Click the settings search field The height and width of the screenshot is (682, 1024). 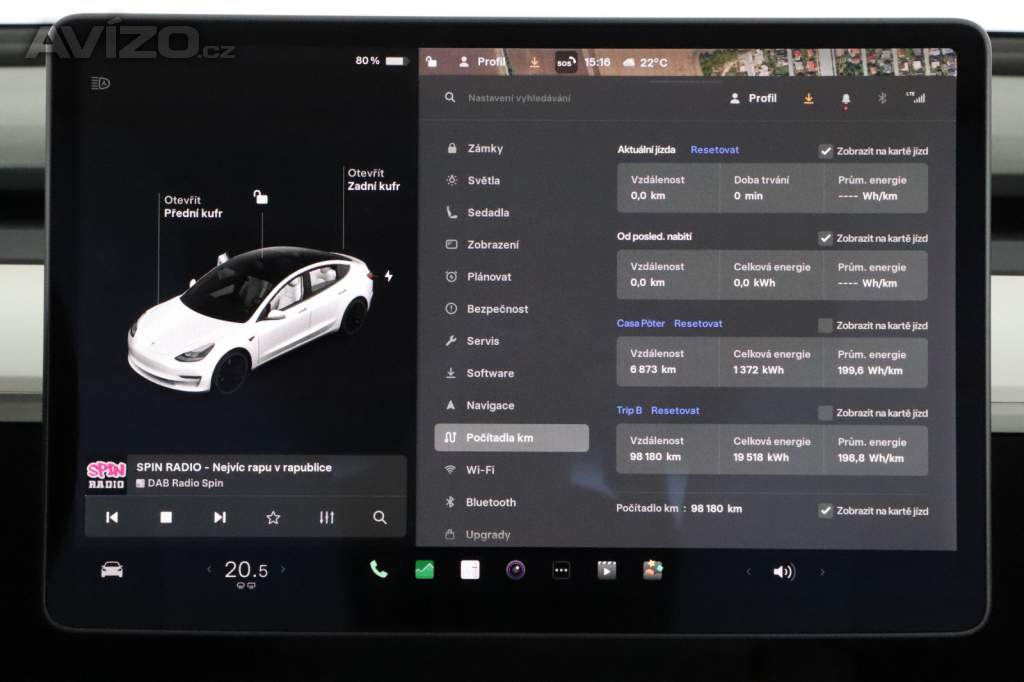tap(580, 99)
